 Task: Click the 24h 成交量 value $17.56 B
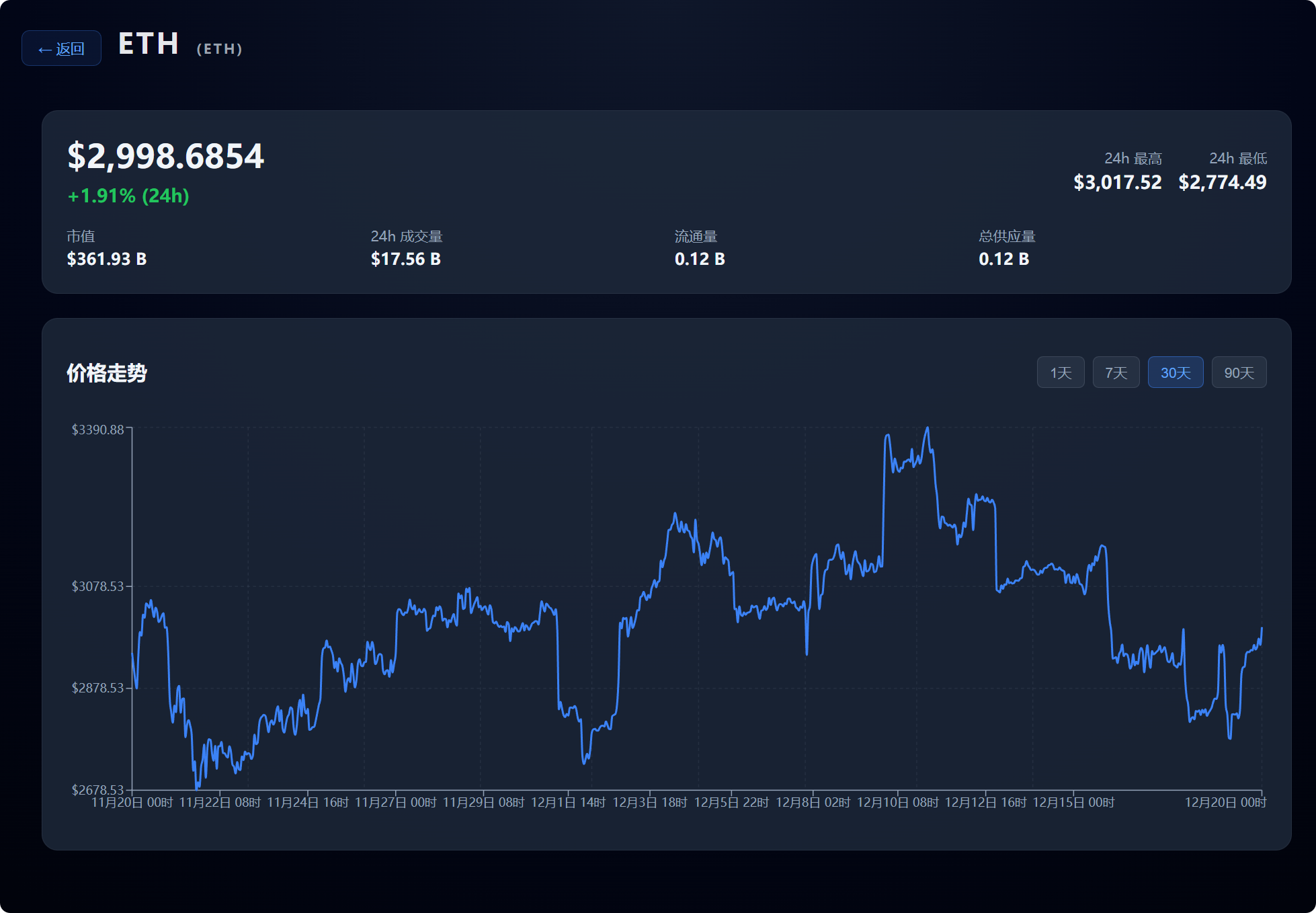tap(405, 259)
